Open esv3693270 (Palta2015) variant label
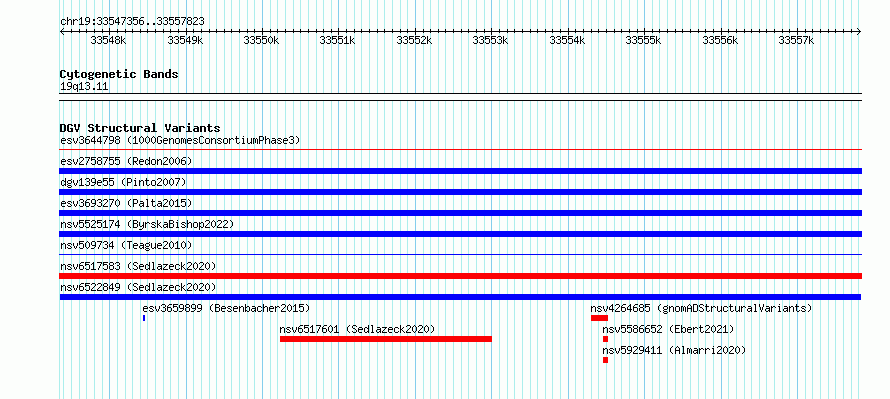 tap(126, 203)
